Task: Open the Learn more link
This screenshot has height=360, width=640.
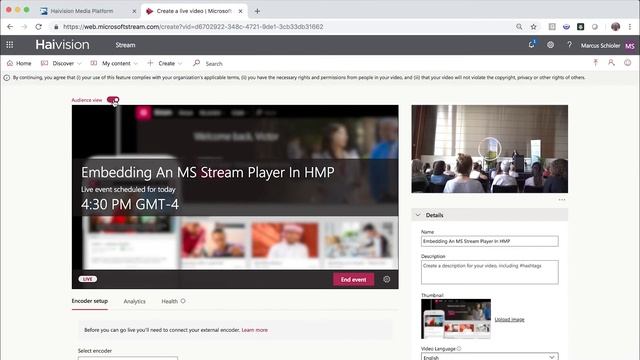Action: point(255,330)
